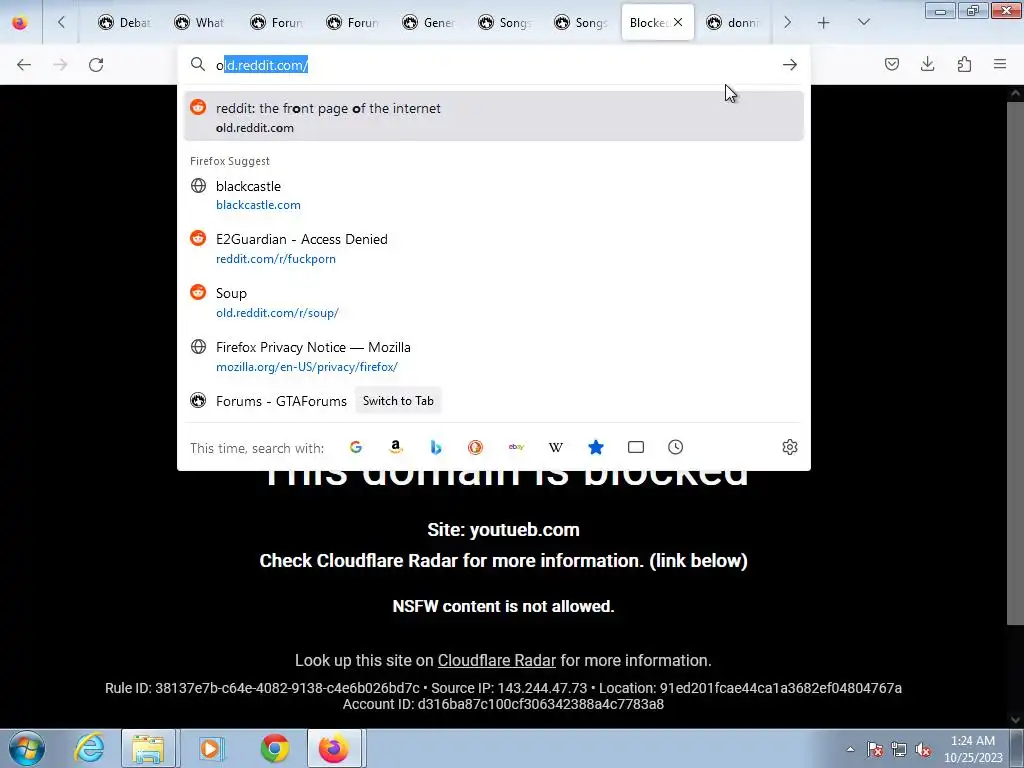Search this time with Bing icon
1024x768 pixels.
pos(436,447)
